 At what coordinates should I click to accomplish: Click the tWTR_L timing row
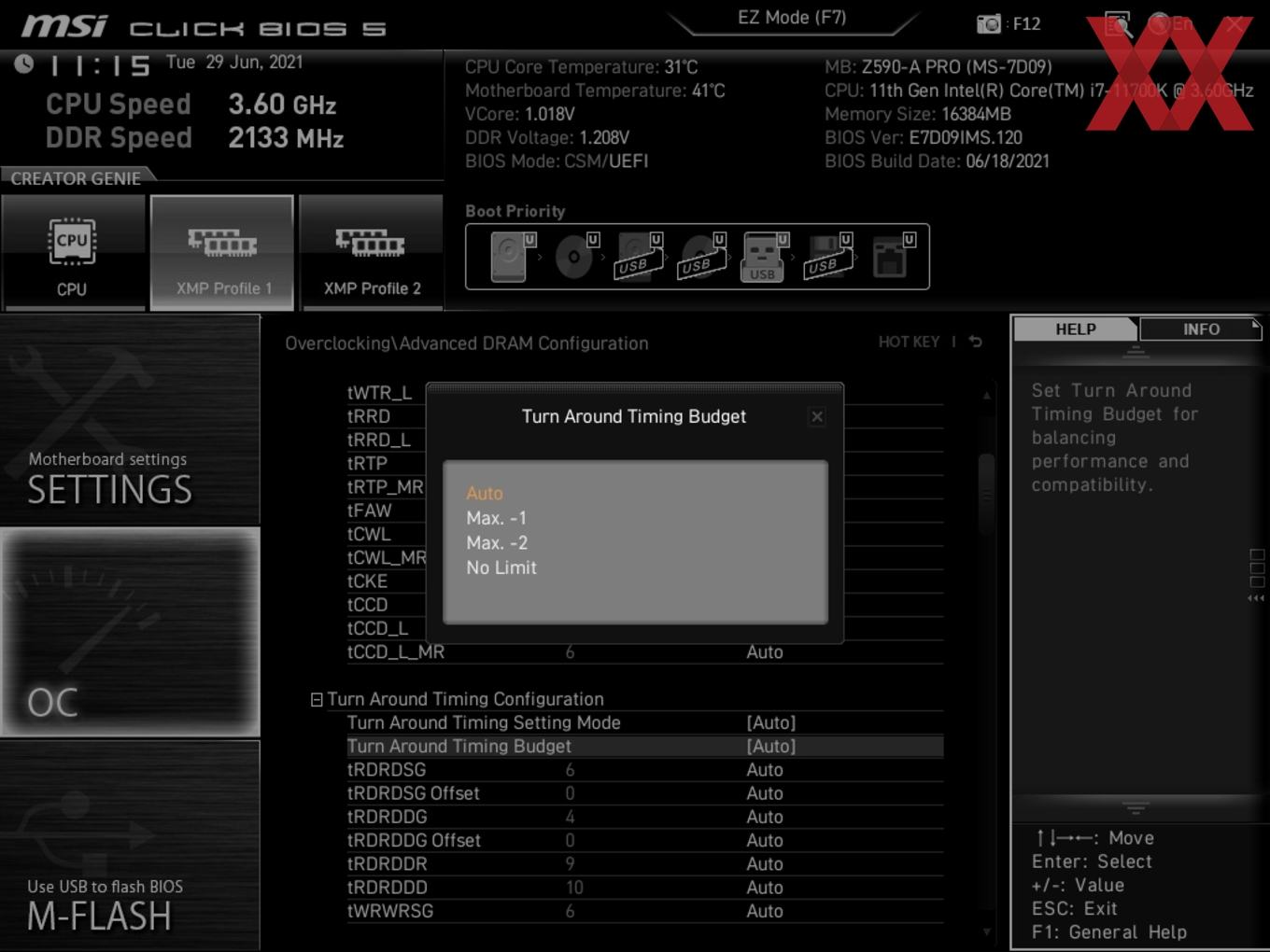tap(379, 393)
